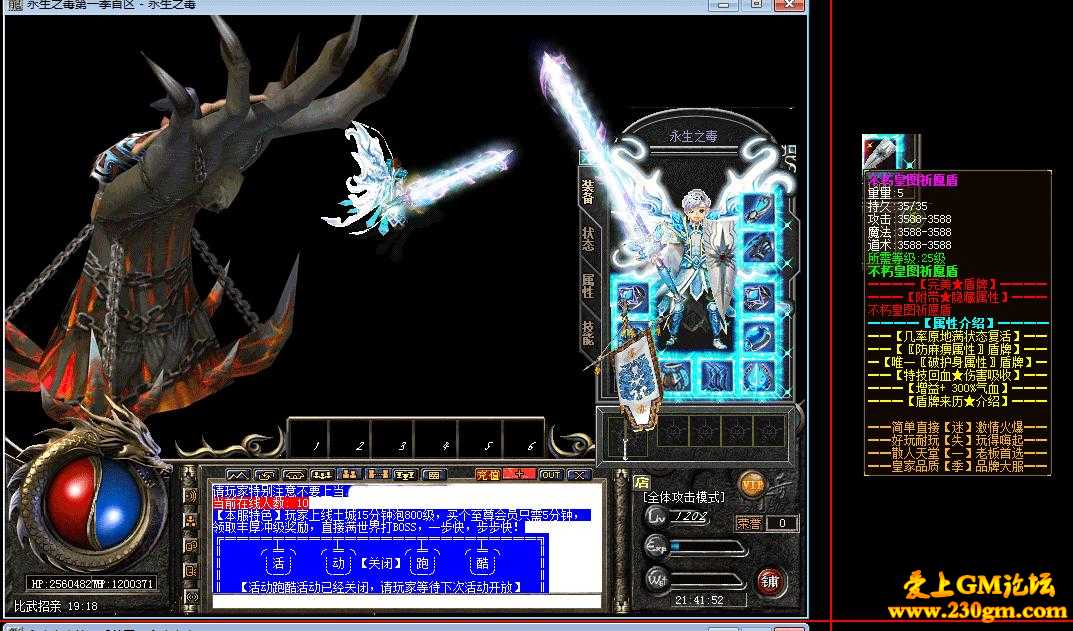The image size is (1073, 631).
Task: Click the 永生之毒 character name title
Action: pyautogui.click(x=693, y=136)
